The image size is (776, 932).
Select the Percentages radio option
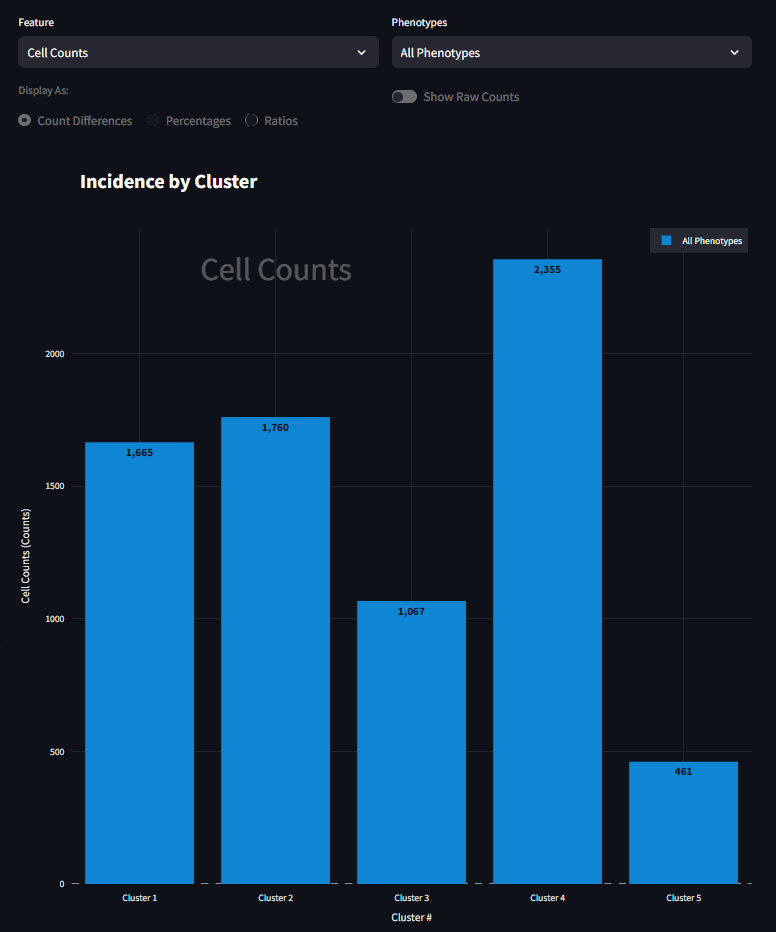(x=153, y=120)
